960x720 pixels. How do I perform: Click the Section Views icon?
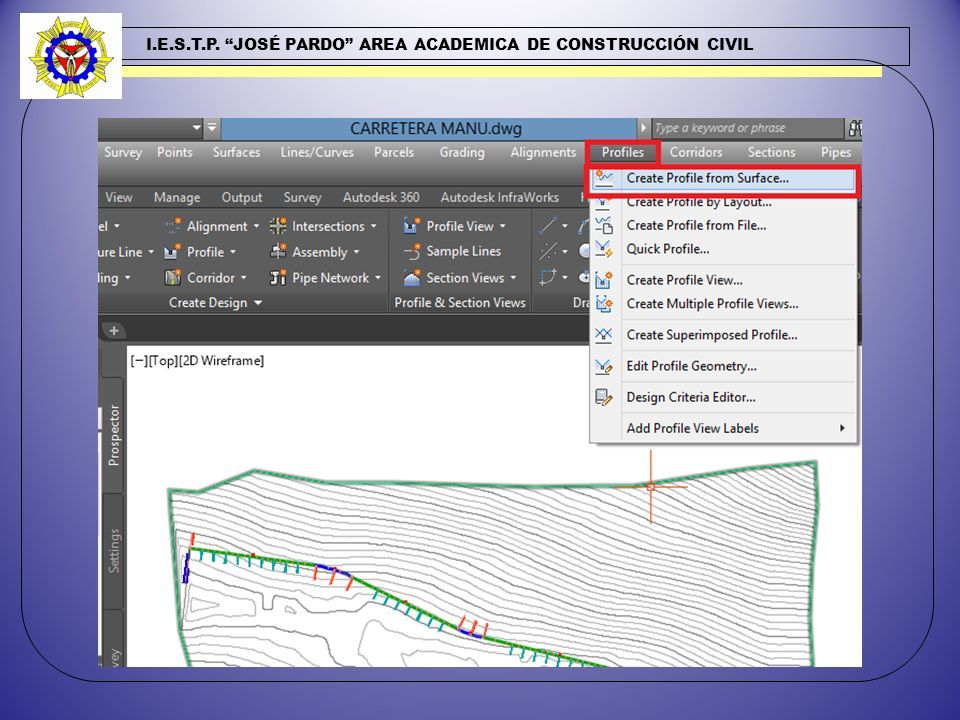pyautogui.click(x=411, y=277)
